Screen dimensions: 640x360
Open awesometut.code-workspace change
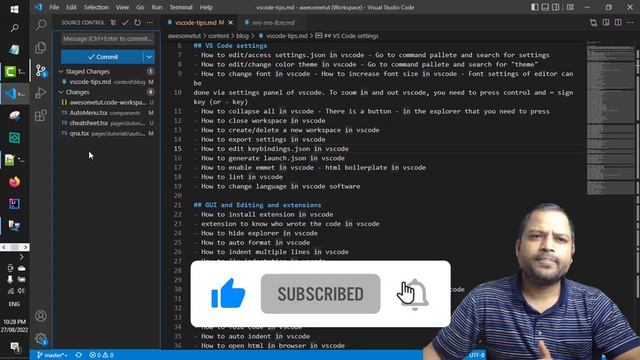[x=108, y=102]
